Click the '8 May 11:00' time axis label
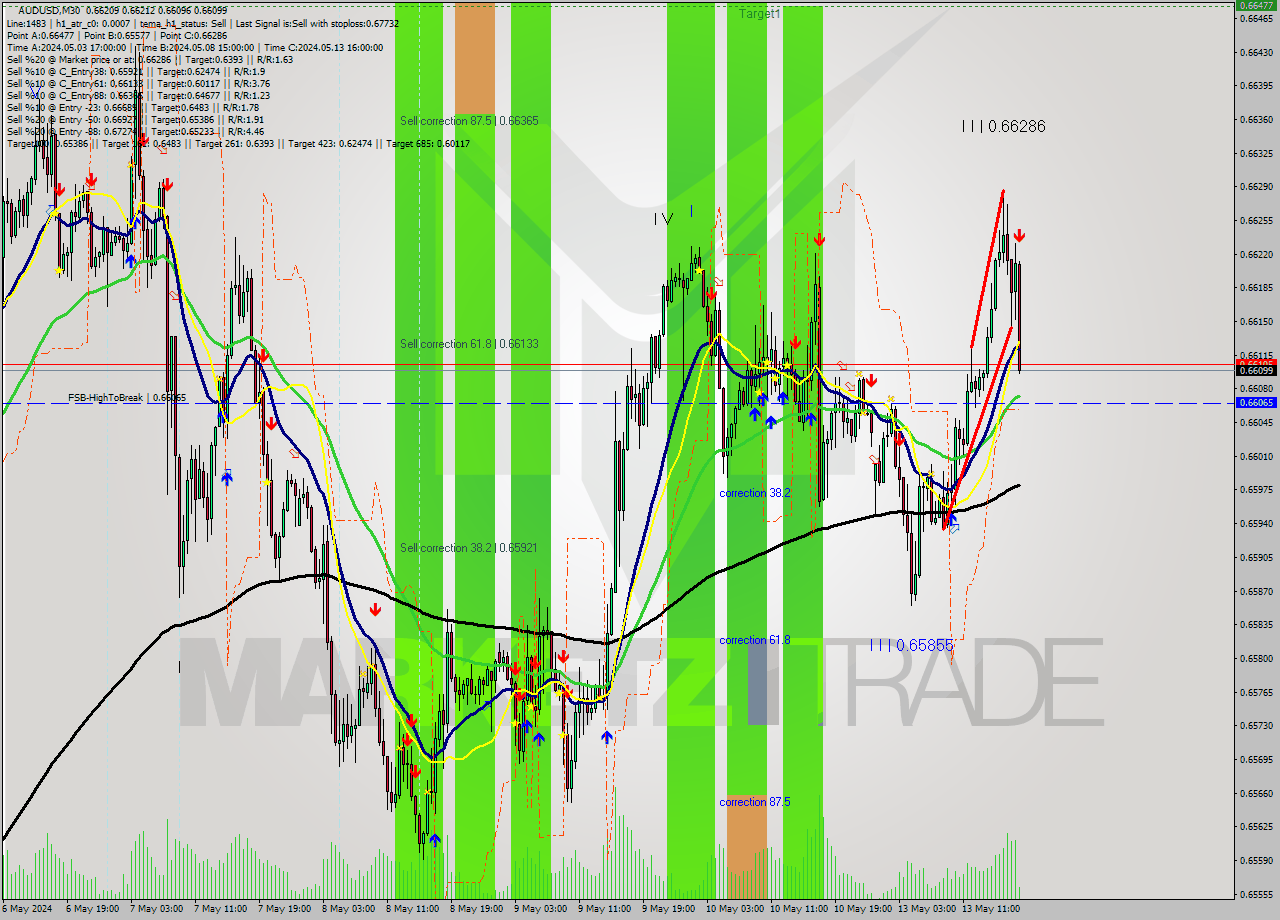This screenshot has height=920, width=1280. 414,910
